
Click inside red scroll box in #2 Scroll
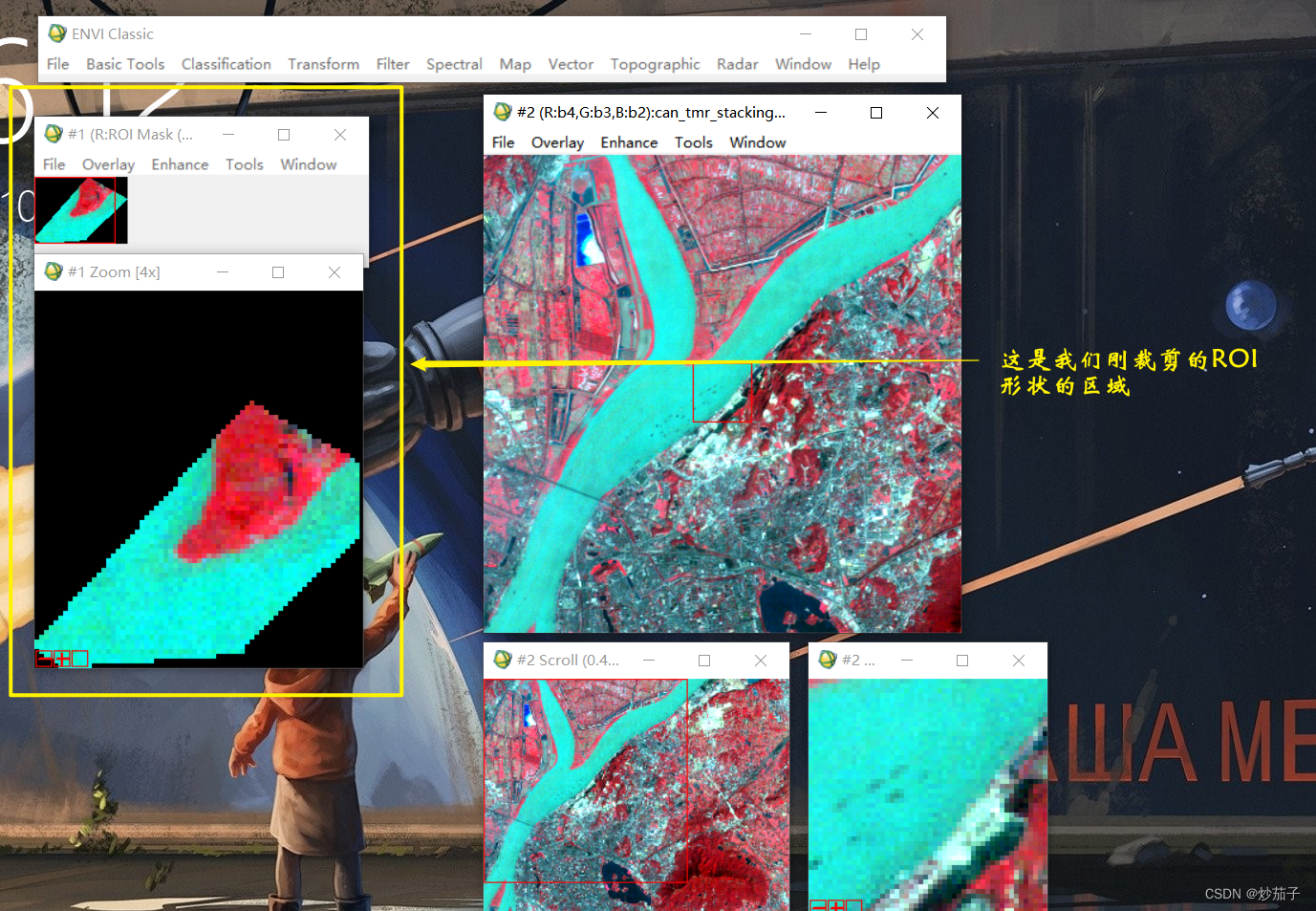pos(585,780)
